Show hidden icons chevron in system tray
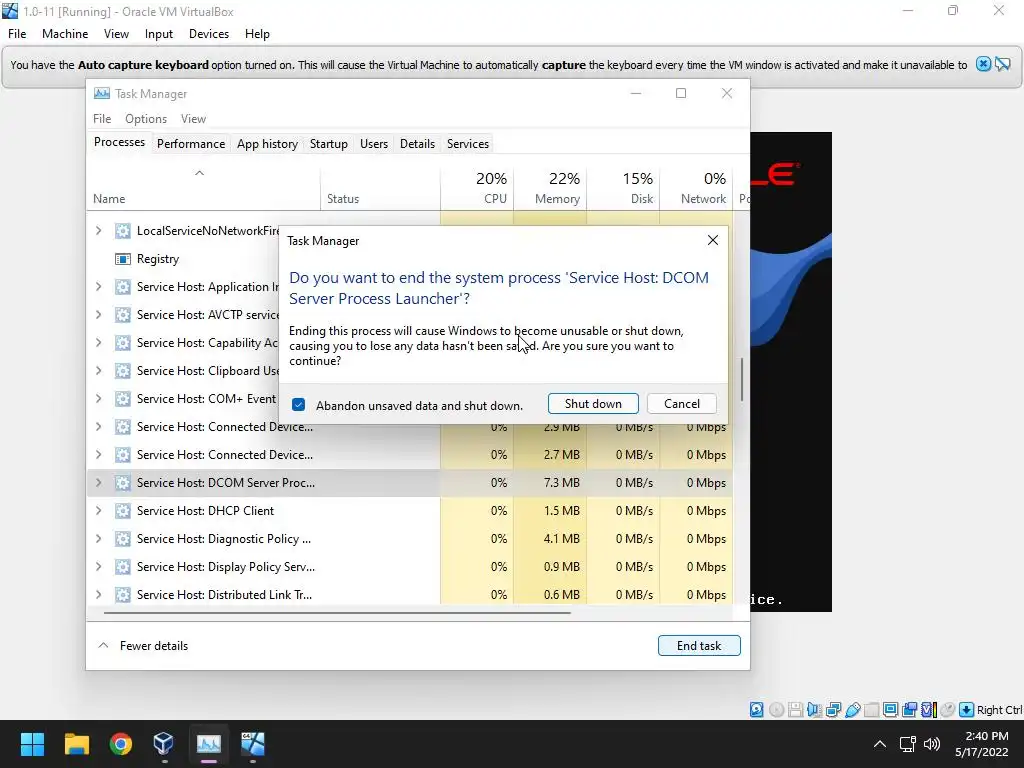The image size is (1024, 768). tap(880, 744)
